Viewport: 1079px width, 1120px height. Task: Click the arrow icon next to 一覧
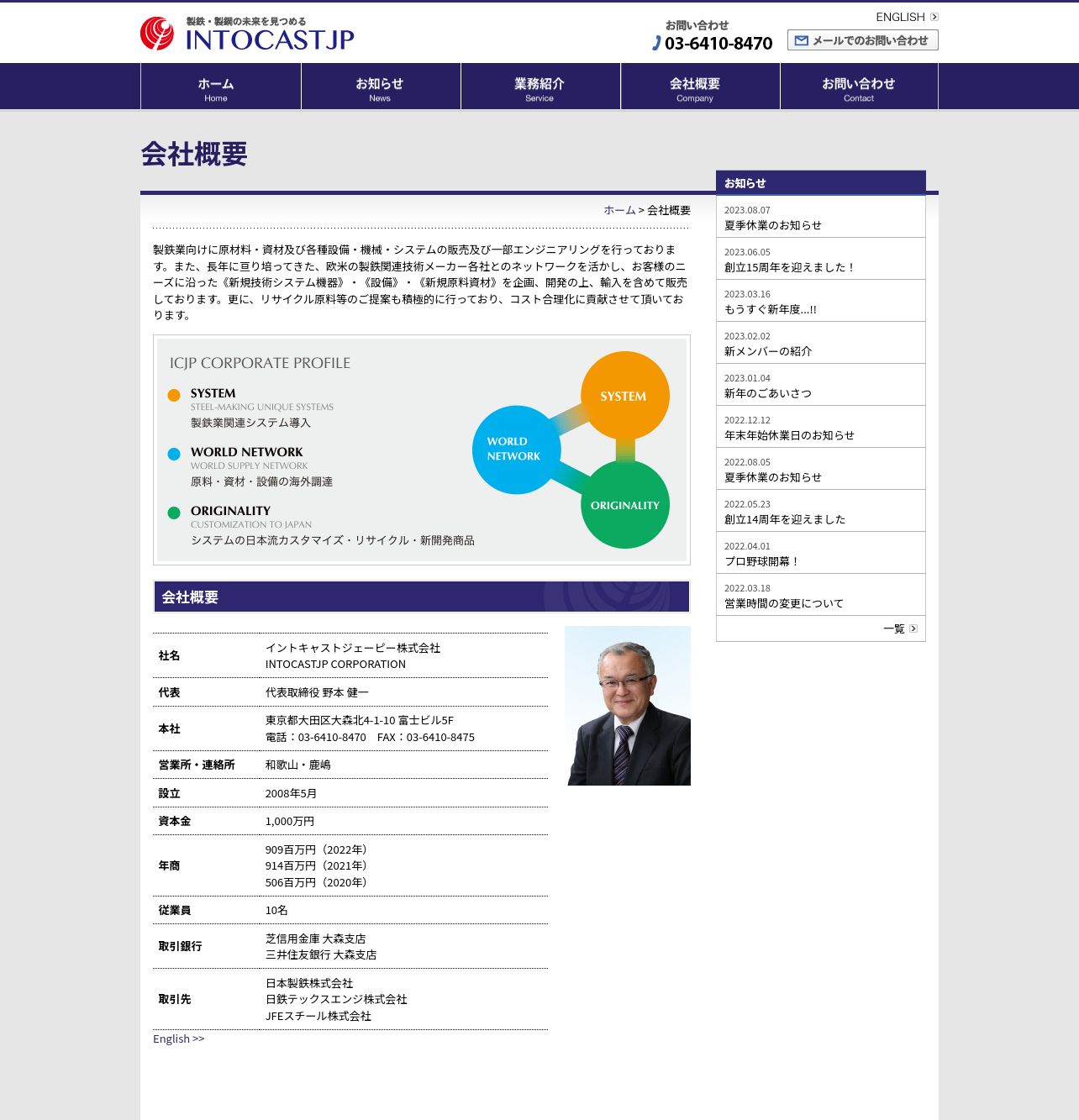913,628
